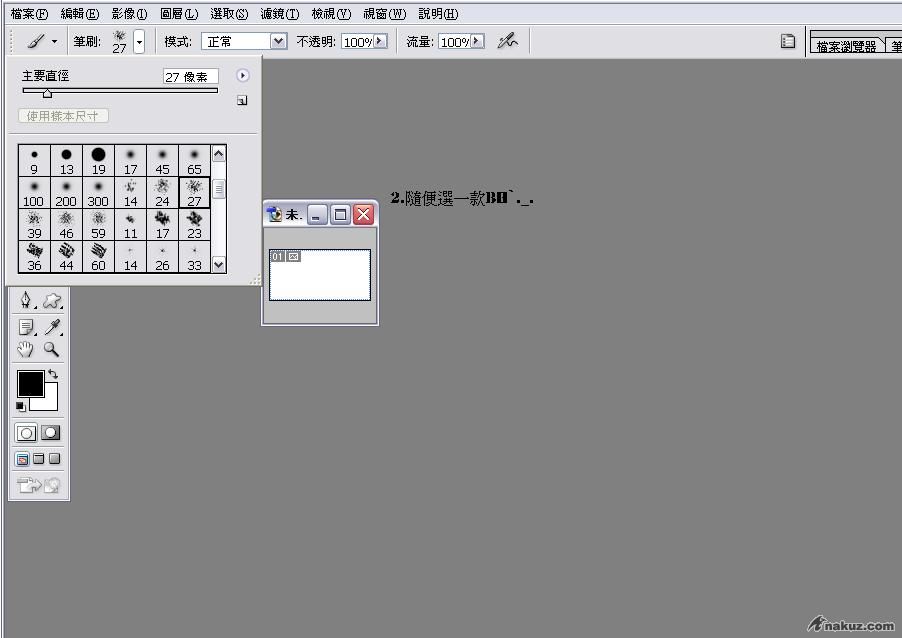The width and height of the screenshot is (902, 638).
Task: Open the 模式 blending mode dropdown
Action: pyautogui.click(x=278, y=41)
